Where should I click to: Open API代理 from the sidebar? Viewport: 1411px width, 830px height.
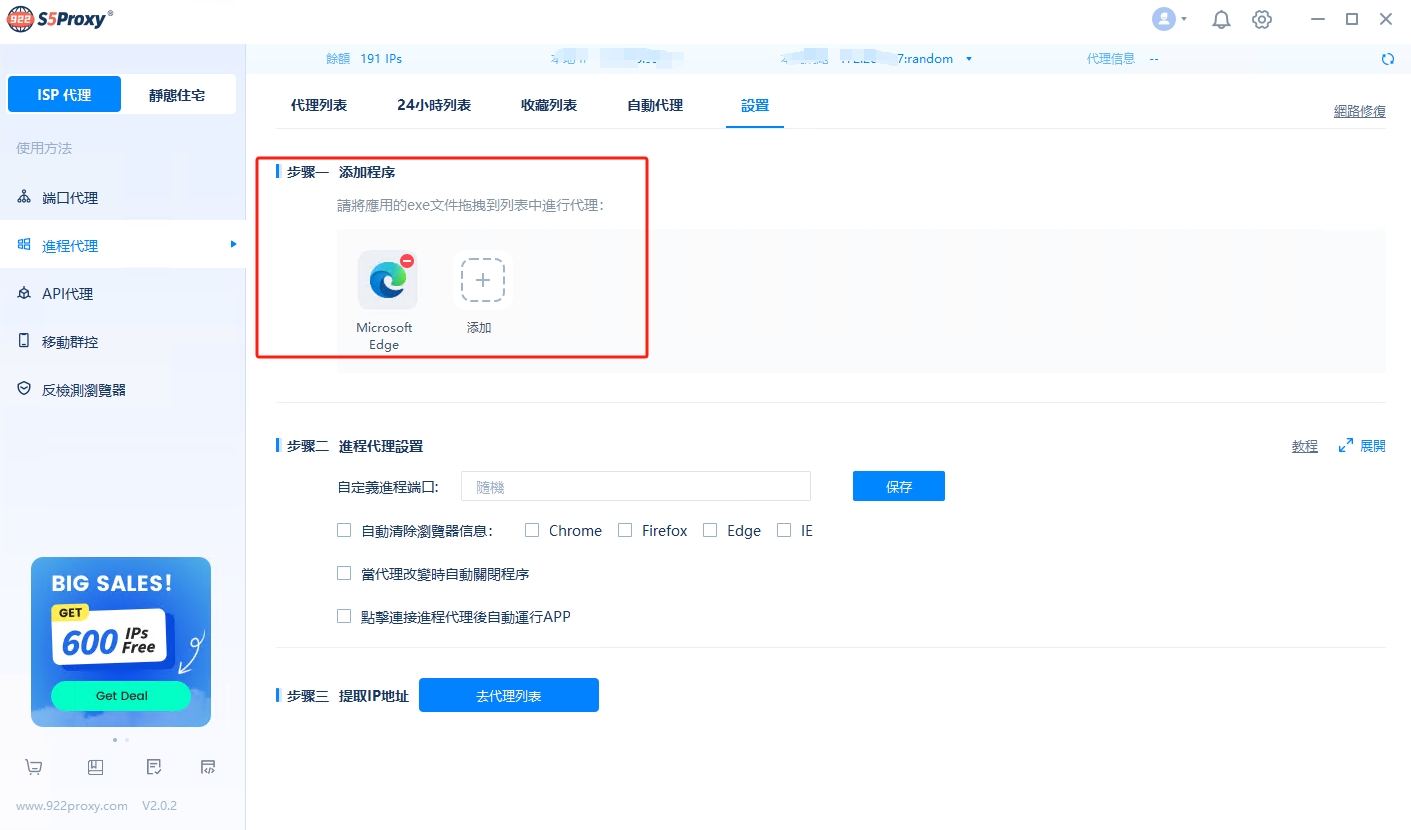pos(67,294)
